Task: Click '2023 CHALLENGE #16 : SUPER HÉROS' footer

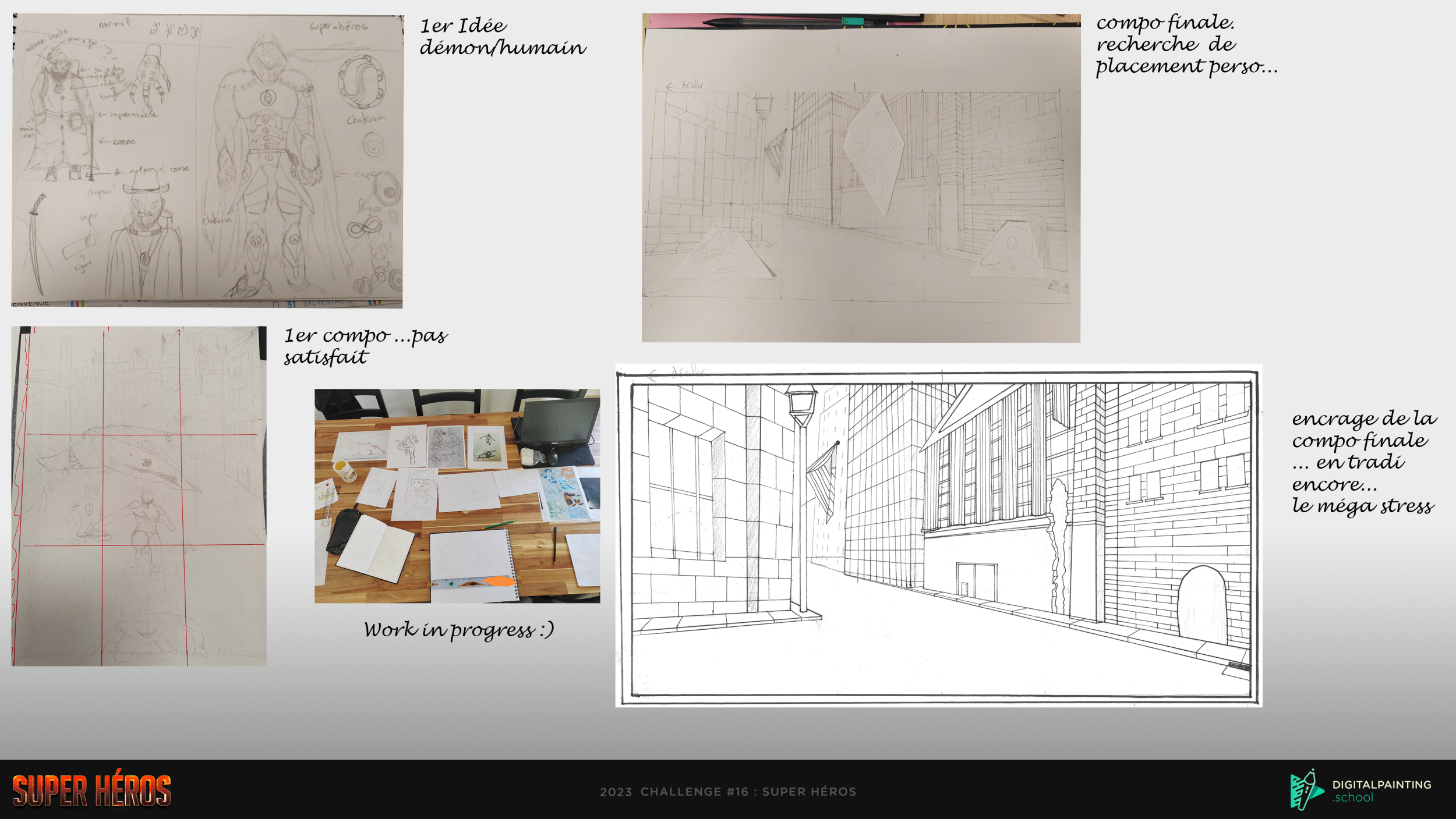Action: pos(728,792)
